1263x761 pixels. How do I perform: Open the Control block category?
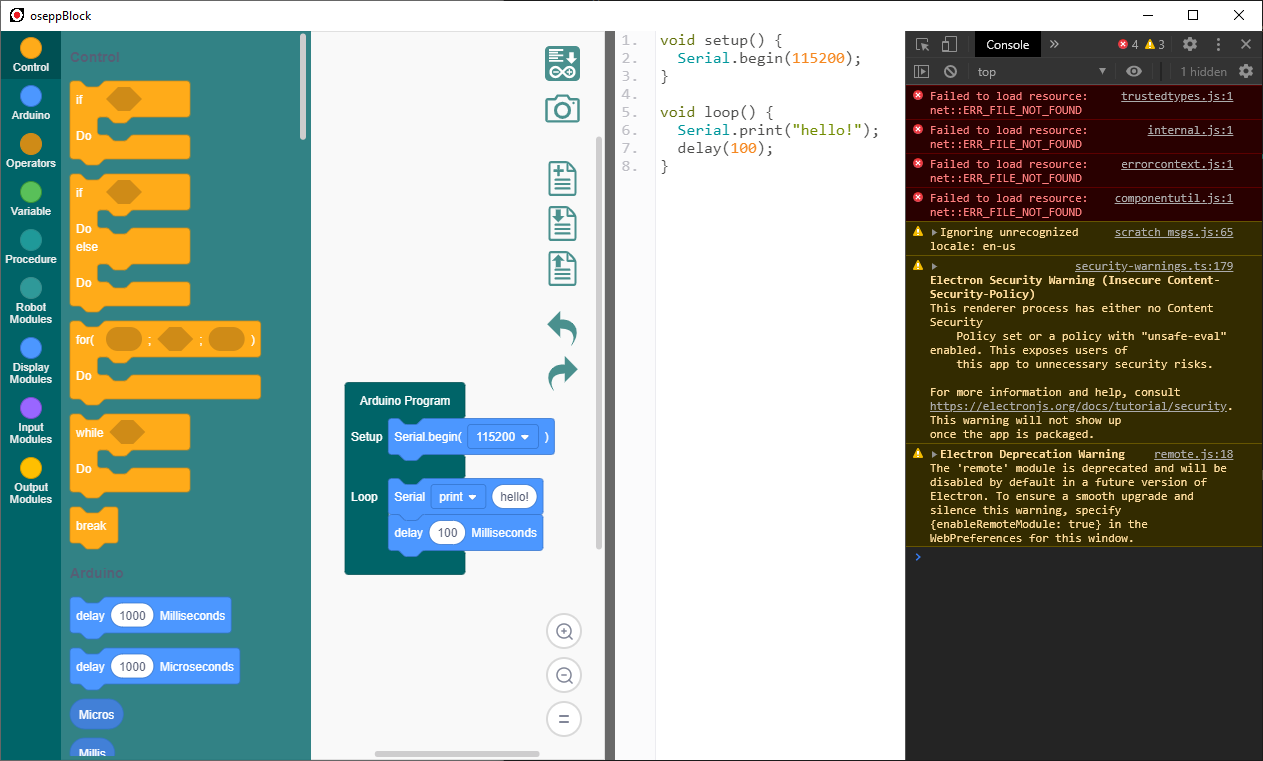(x=31, y=56)
